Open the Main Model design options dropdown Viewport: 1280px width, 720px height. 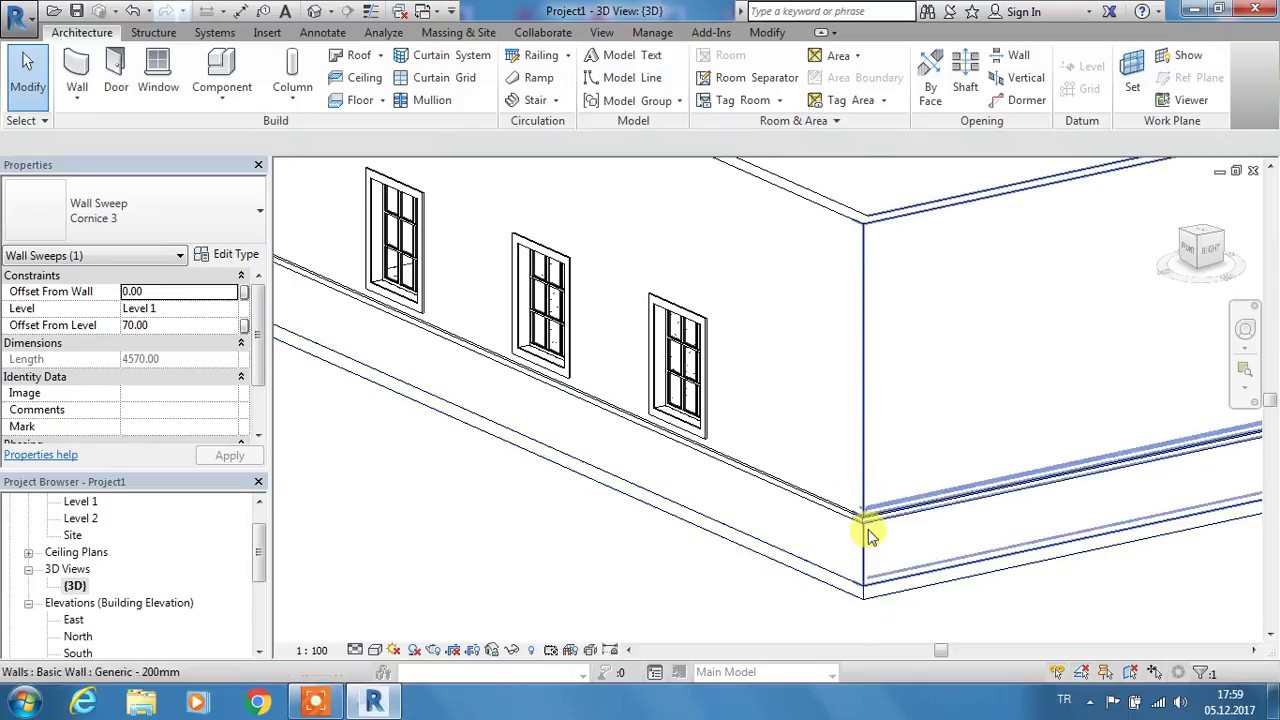tap(831, 673)
